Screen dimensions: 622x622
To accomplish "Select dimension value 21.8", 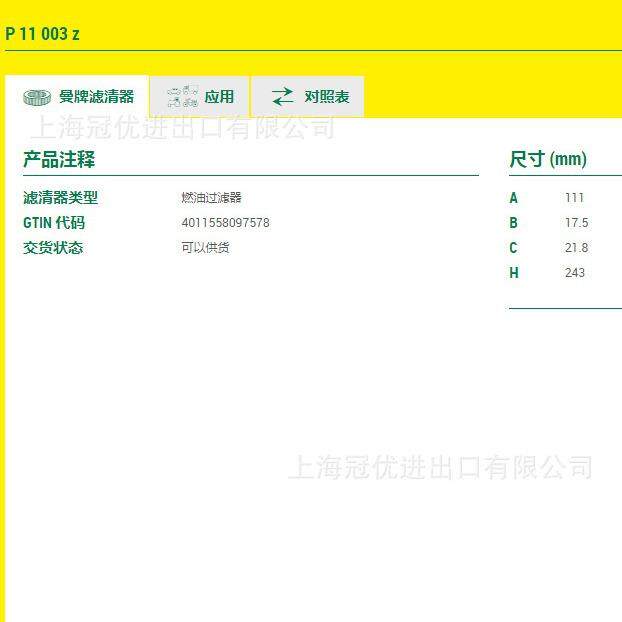I will (x=577, y=248).
